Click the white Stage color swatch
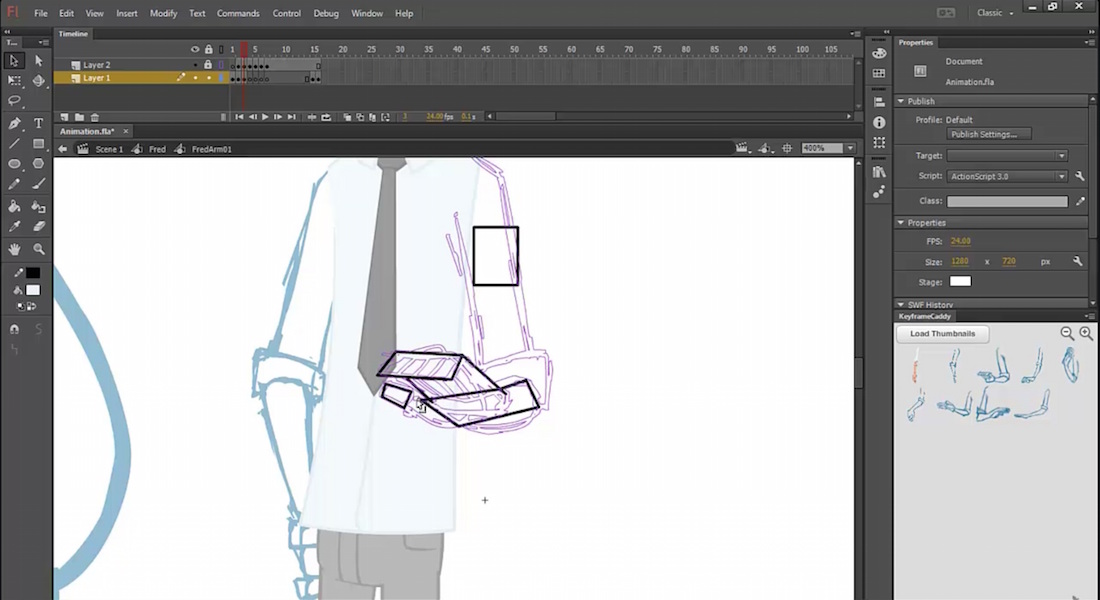The image size is (1100, 600). point(959,281)
